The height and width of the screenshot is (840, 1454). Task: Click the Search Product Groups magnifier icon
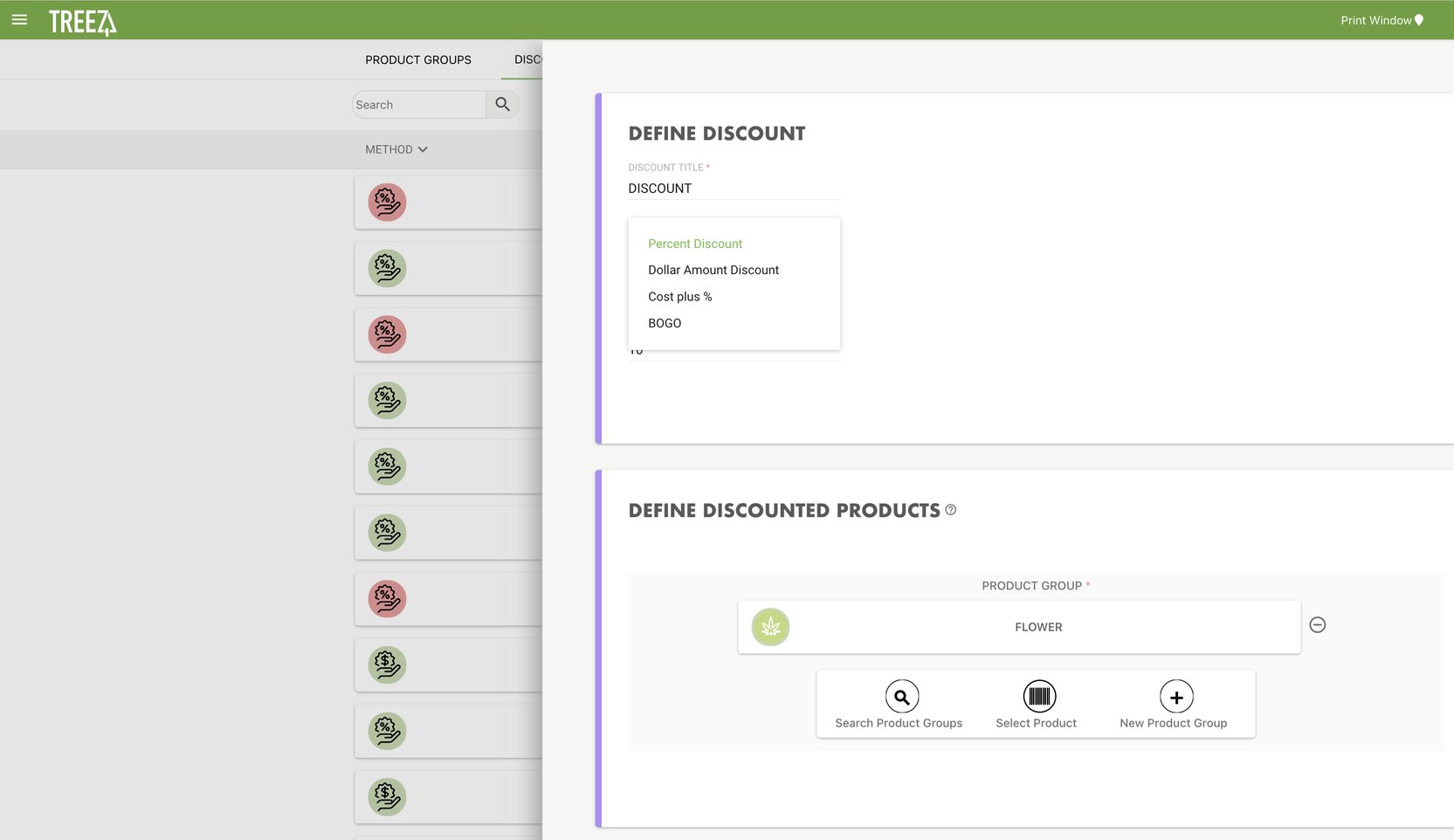point(901,696)
